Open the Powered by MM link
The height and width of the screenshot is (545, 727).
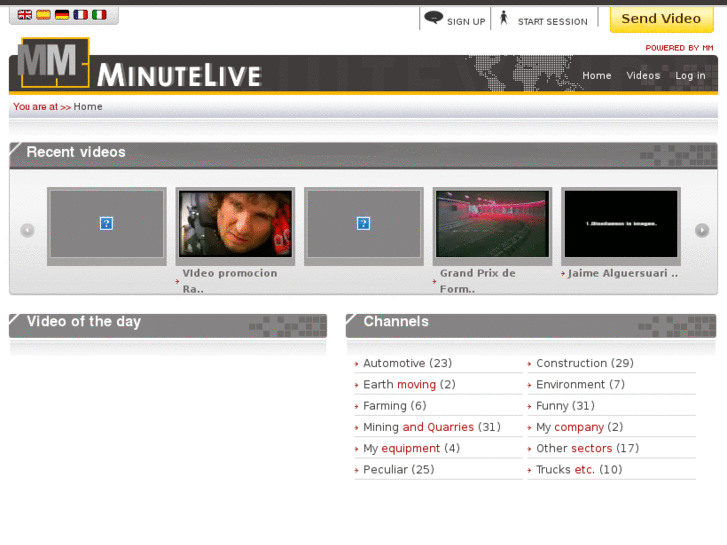click(x=679, y=48)
